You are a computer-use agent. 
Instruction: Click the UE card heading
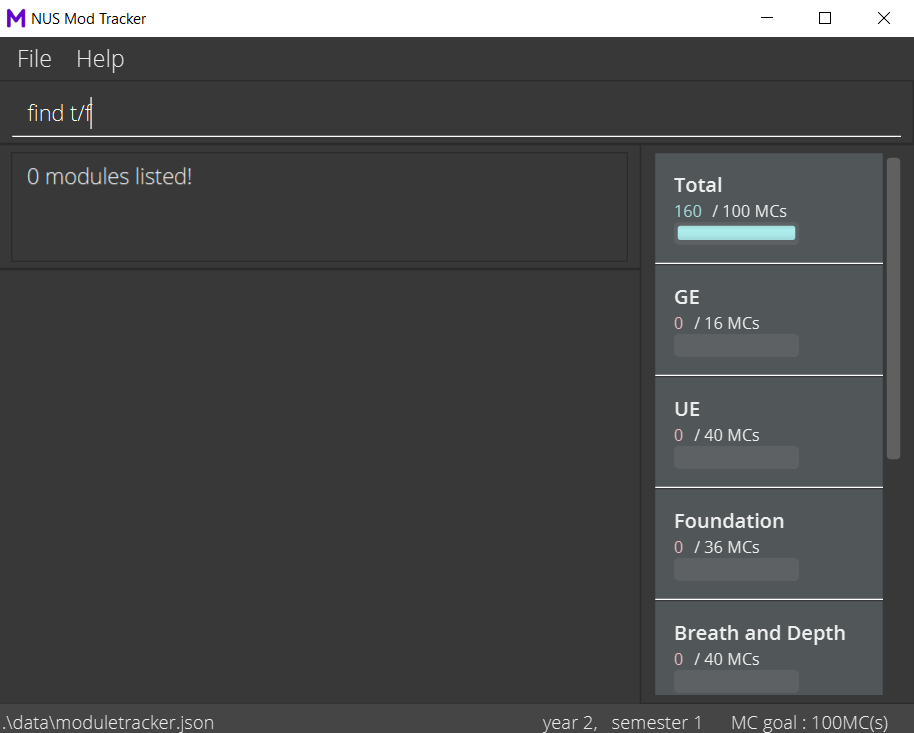[687, 409]
